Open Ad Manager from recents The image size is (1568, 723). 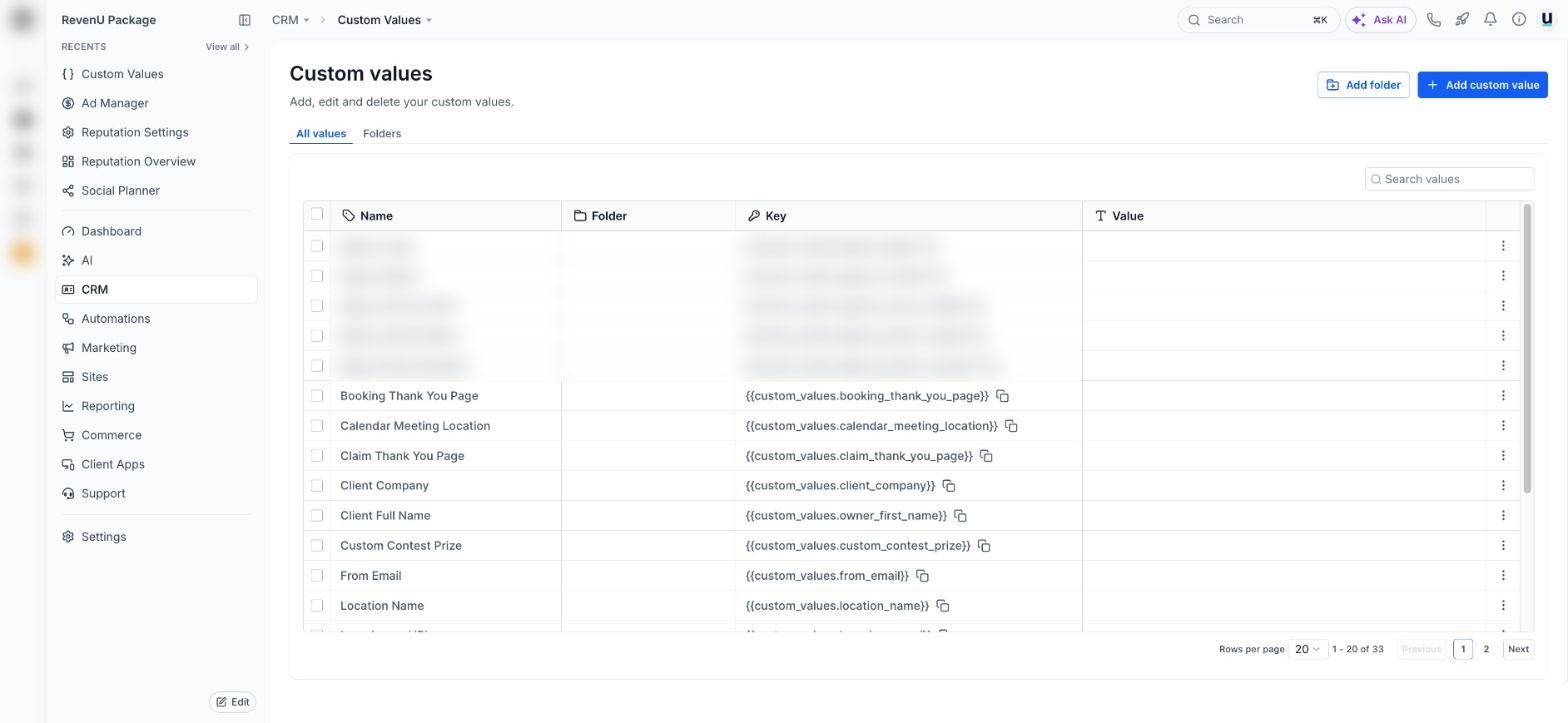tap(115, 103)
